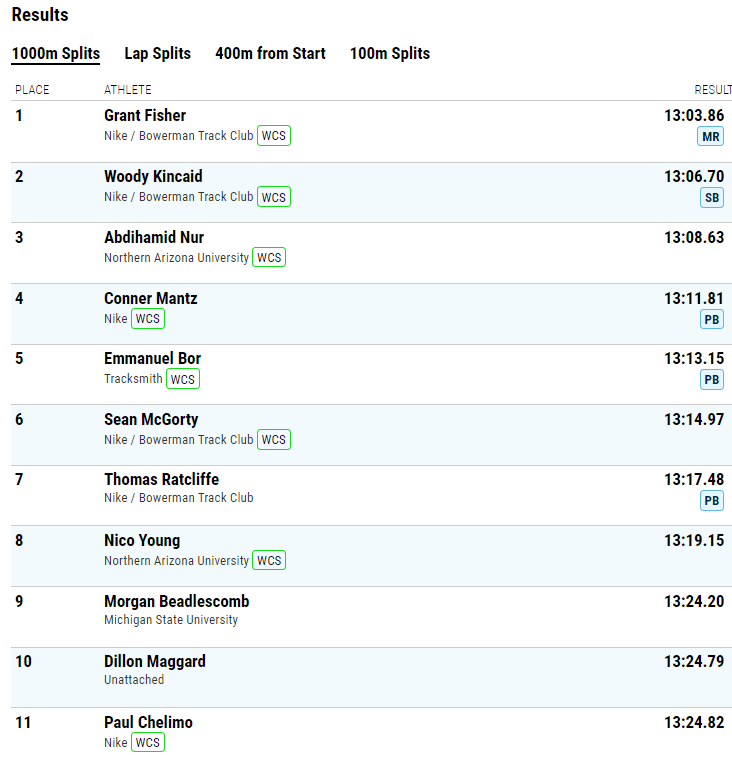Screen dimensions: 732x757
Task: Click the PB badge for Conner Mantz
Action: coord(712,319)
